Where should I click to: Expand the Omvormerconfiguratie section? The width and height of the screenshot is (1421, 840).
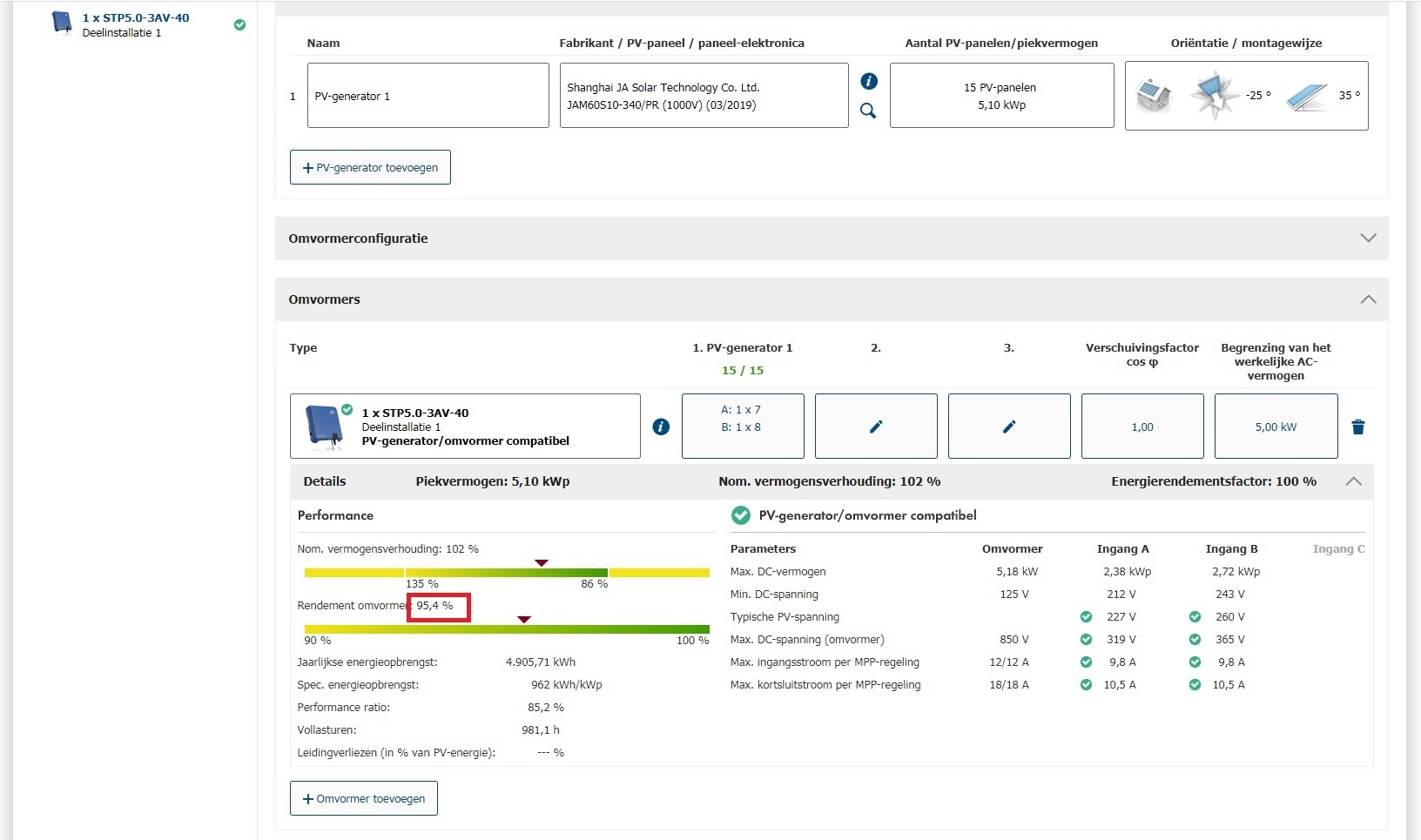tap(1368, 238)
